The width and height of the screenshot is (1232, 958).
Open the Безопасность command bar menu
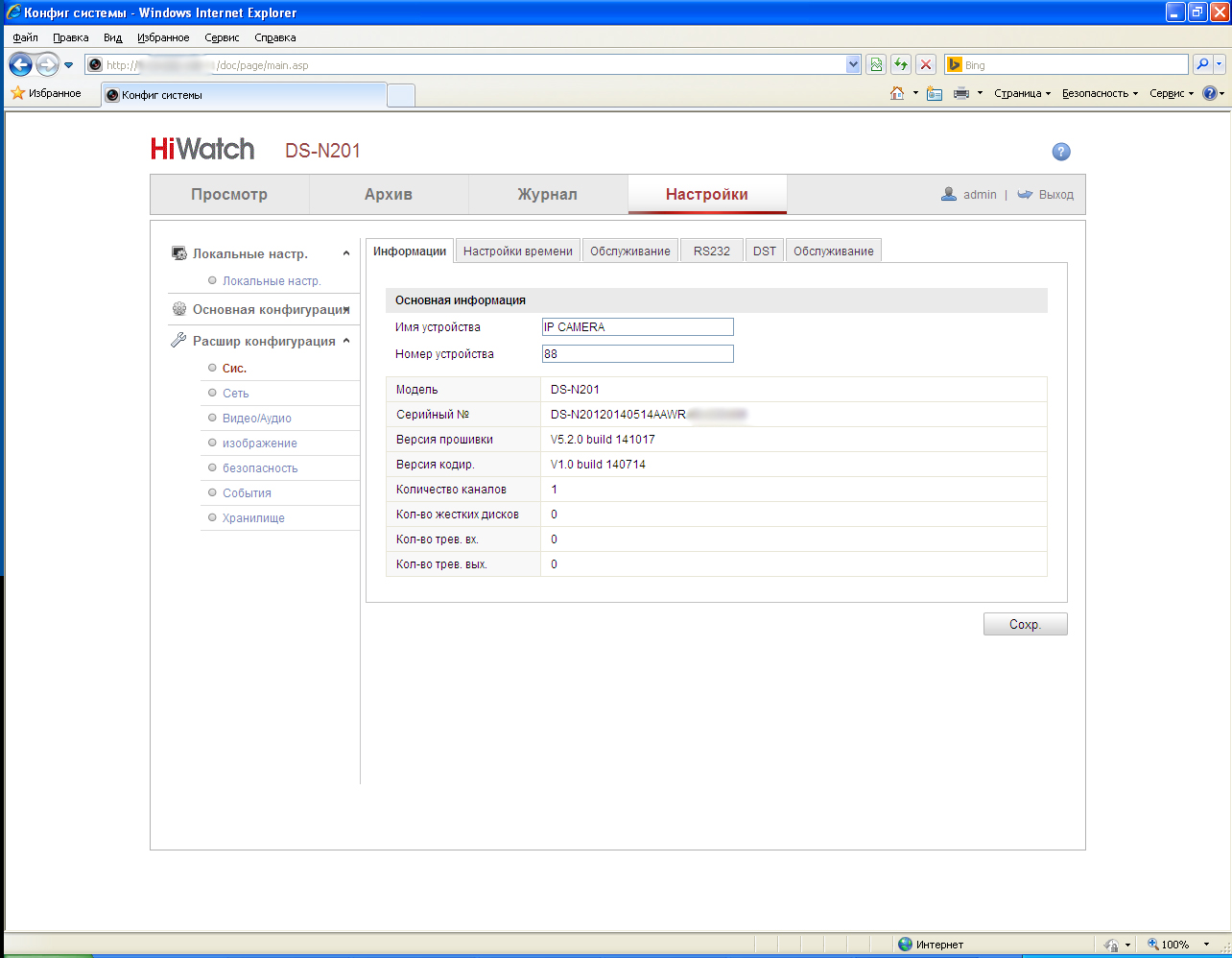pos(1100,93)
